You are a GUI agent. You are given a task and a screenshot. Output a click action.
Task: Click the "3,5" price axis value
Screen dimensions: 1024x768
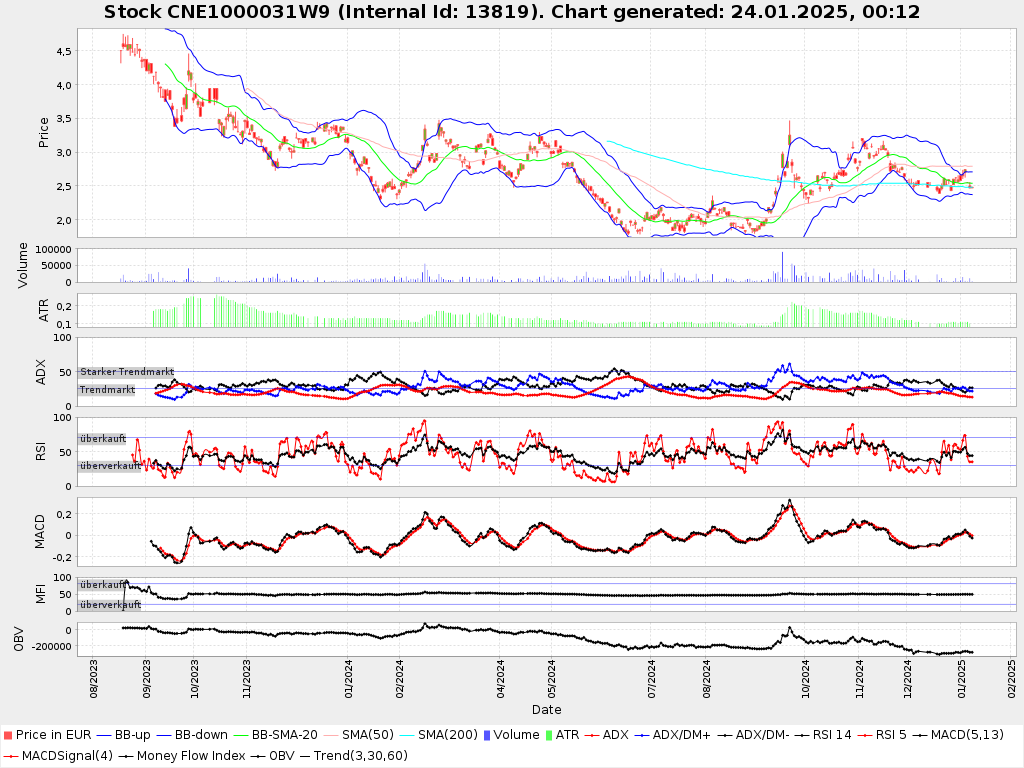click(64, 119)
